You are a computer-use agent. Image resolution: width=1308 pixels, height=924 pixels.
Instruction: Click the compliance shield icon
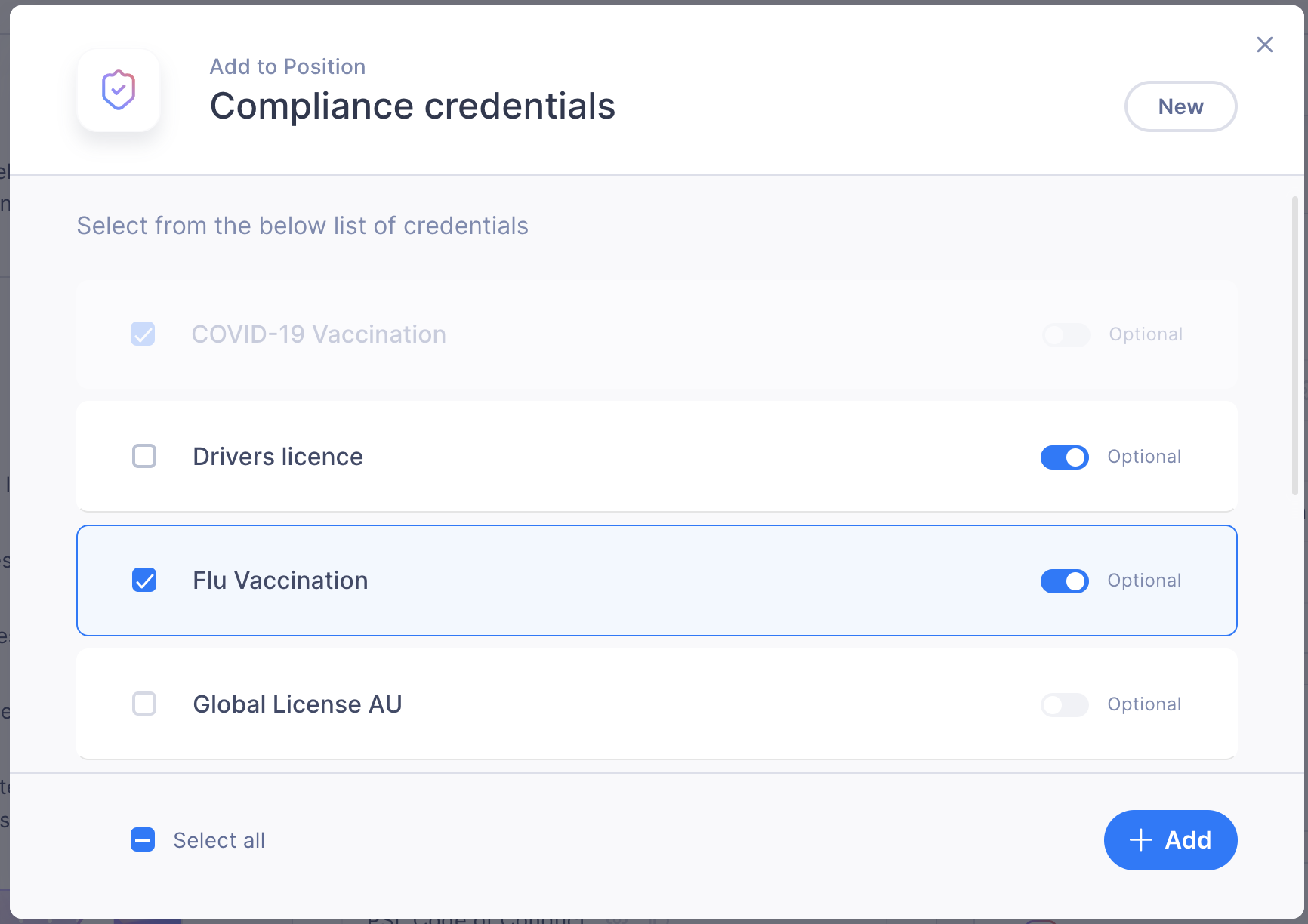pos(119,91)
